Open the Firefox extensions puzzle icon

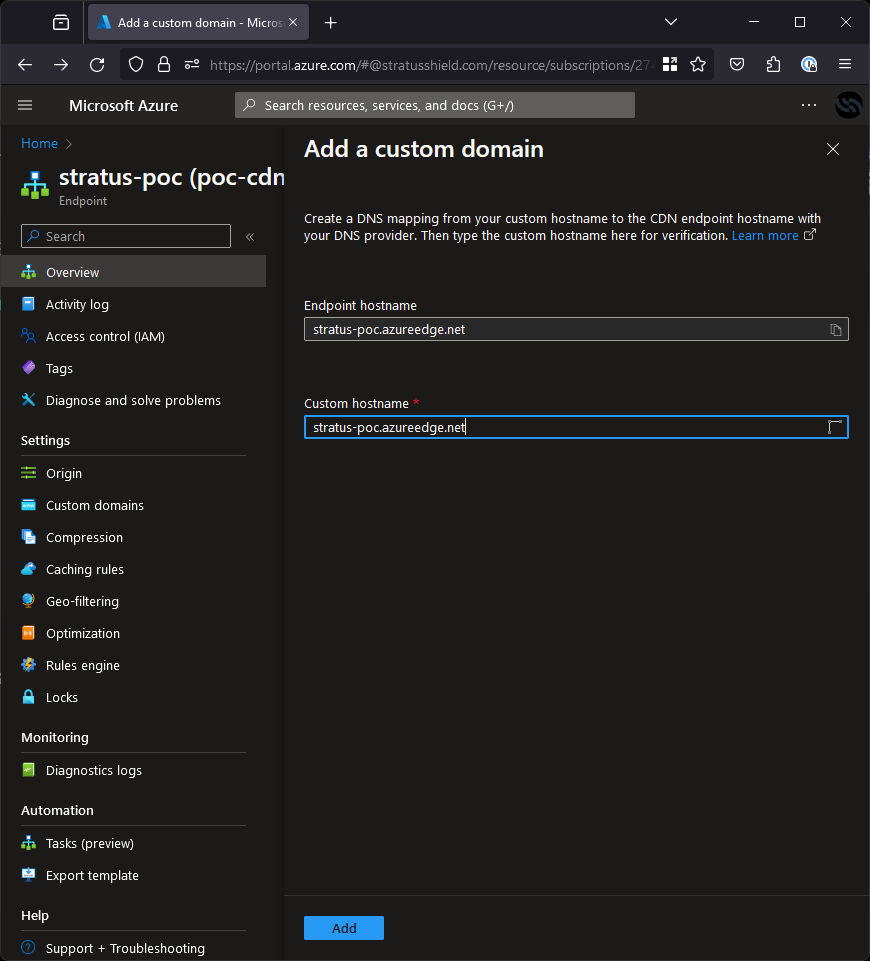point(773,64)
